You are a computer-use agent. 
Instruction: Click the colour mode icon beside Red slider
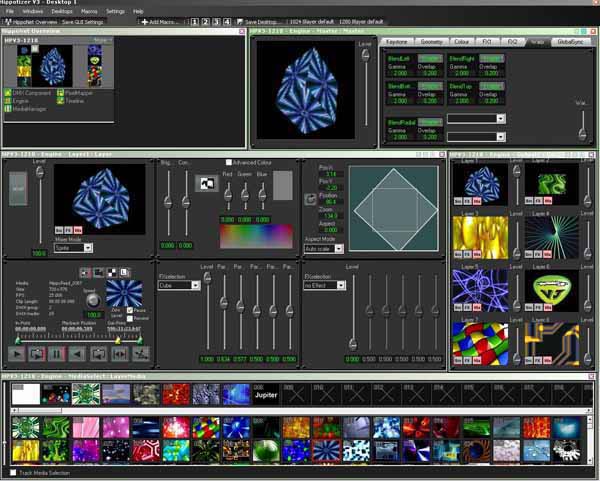tap(207, 184)
